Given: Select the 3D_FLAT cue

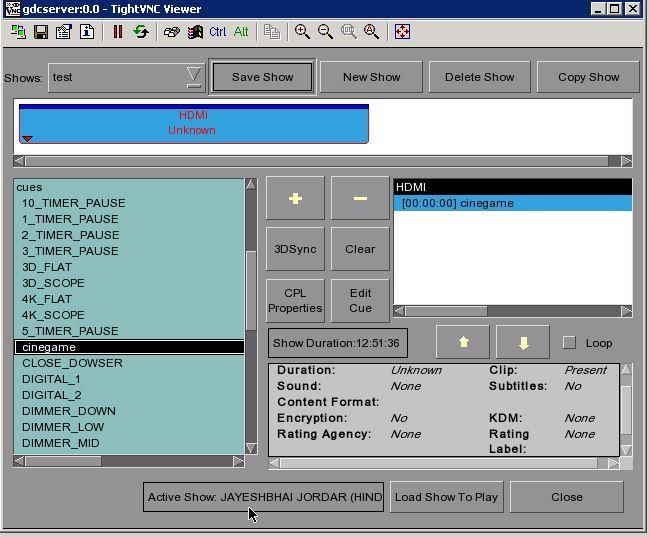Looking at the screenshot, I should click(x=129, y=267).
